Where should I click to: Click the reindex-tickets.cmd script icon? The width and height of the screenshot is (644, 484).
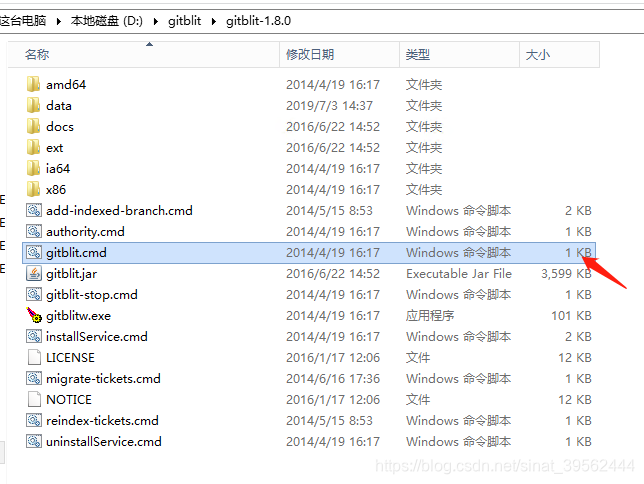[34, 420]
